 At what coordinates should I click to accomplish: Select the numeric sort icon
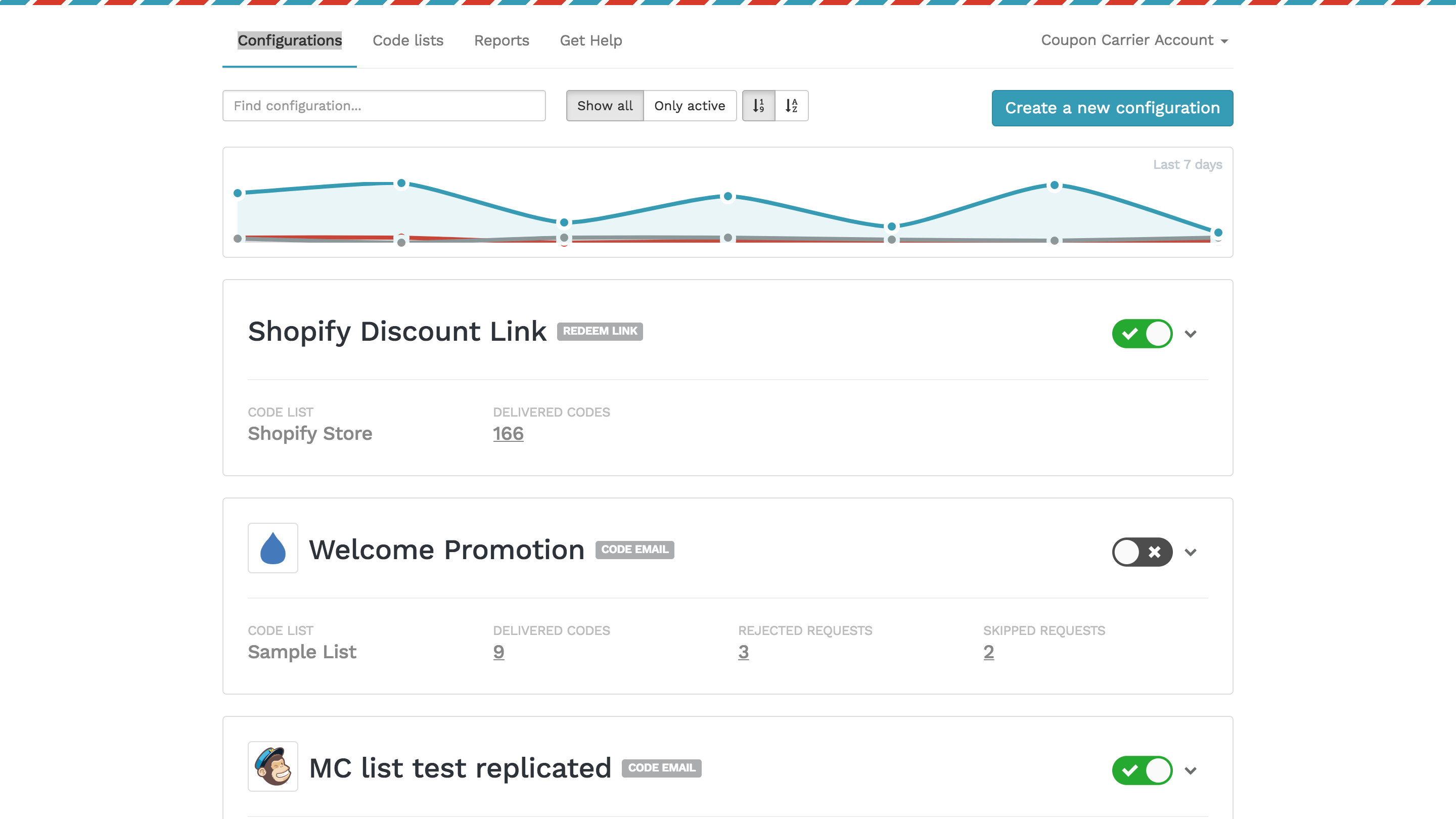coord(759,105)
